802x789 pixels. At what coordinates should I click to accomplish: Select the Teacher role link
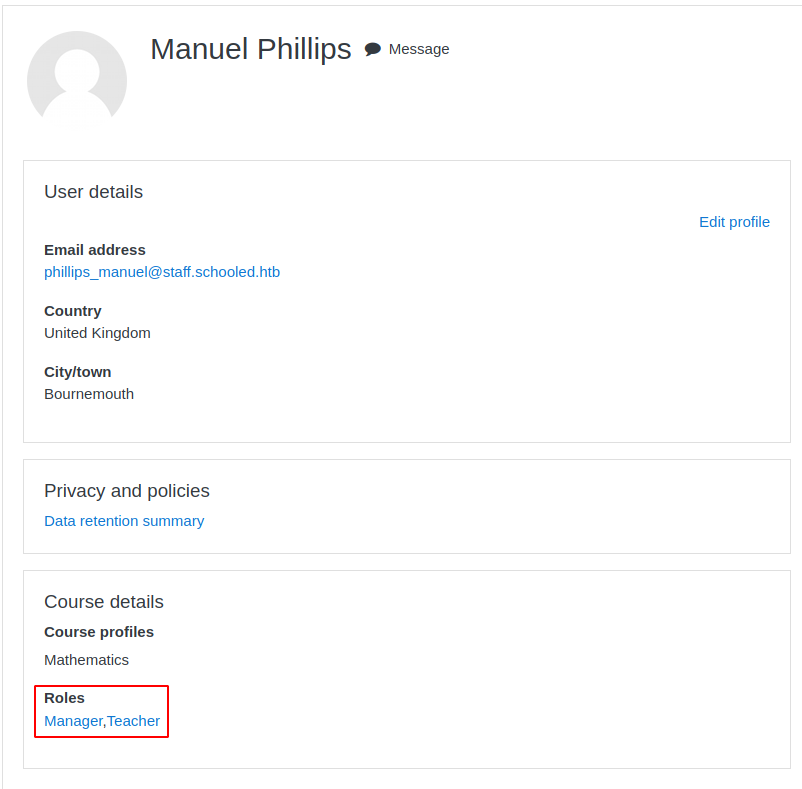click(x=134, y=721)
